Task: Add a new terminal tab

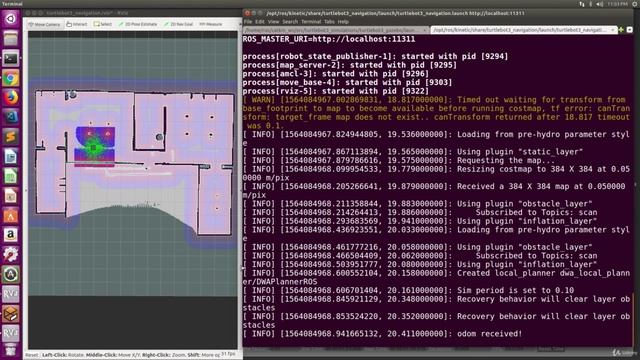Action: point(621,30)
